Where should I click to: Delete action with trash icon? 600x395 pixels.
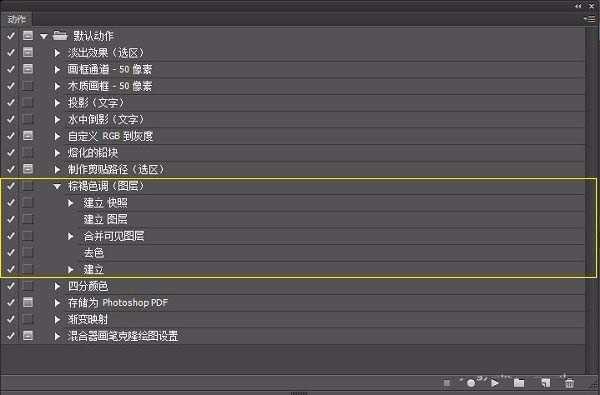pos(569,383)
